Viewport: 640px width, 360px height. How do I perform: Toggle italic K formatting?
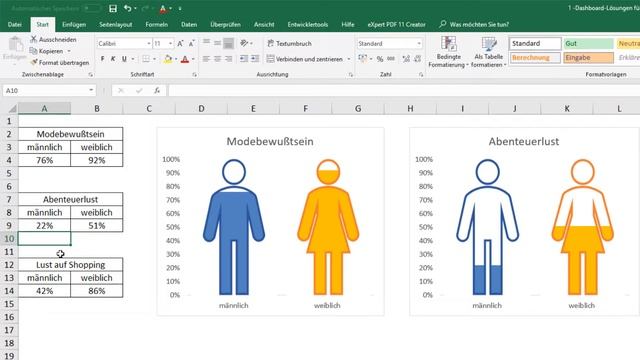click(113, 59)
